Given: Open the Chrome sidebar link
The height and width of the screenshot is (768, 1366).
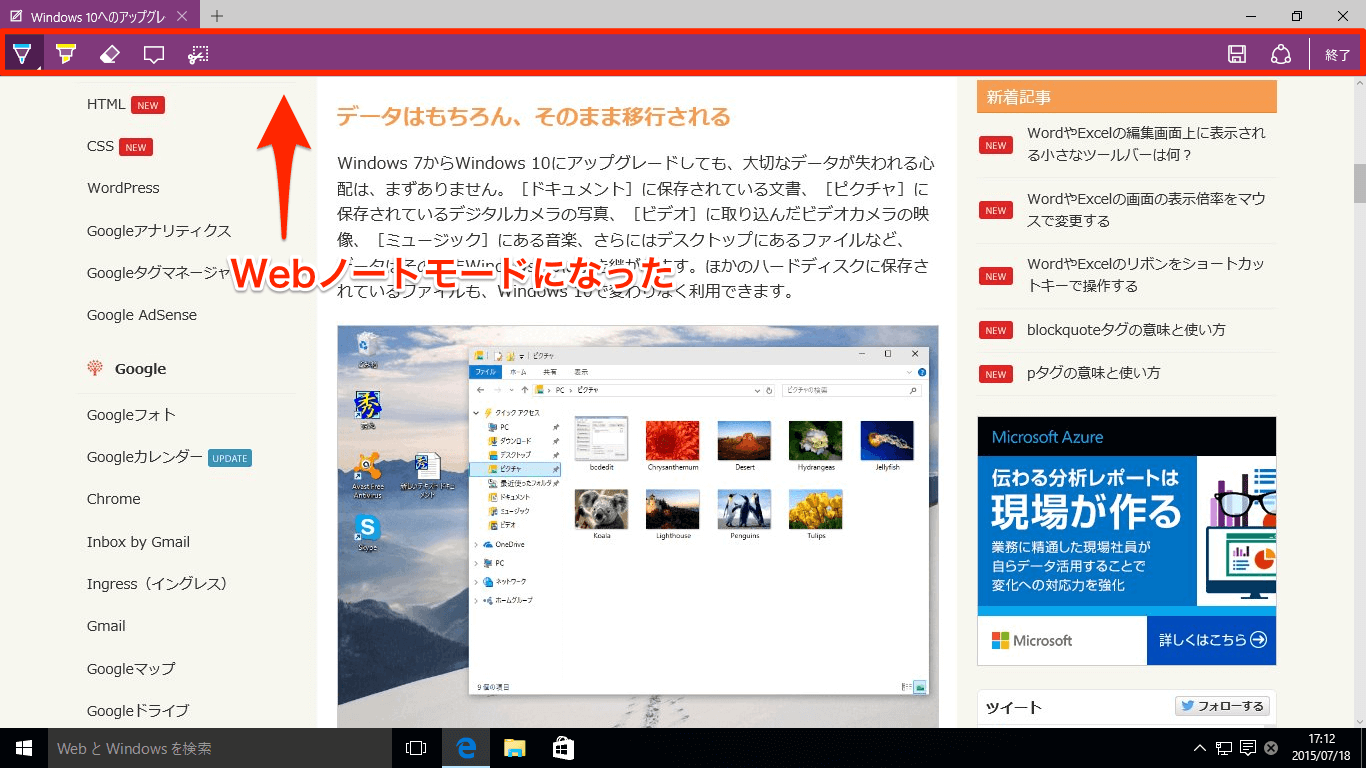Looking at the screenshot, I should point(114,499).
